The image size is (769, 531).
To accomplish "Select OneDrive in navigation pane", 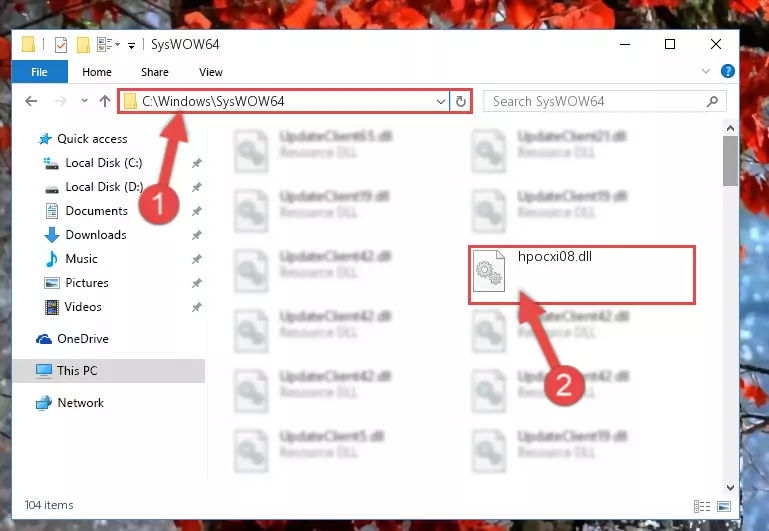I will point(83,339).
